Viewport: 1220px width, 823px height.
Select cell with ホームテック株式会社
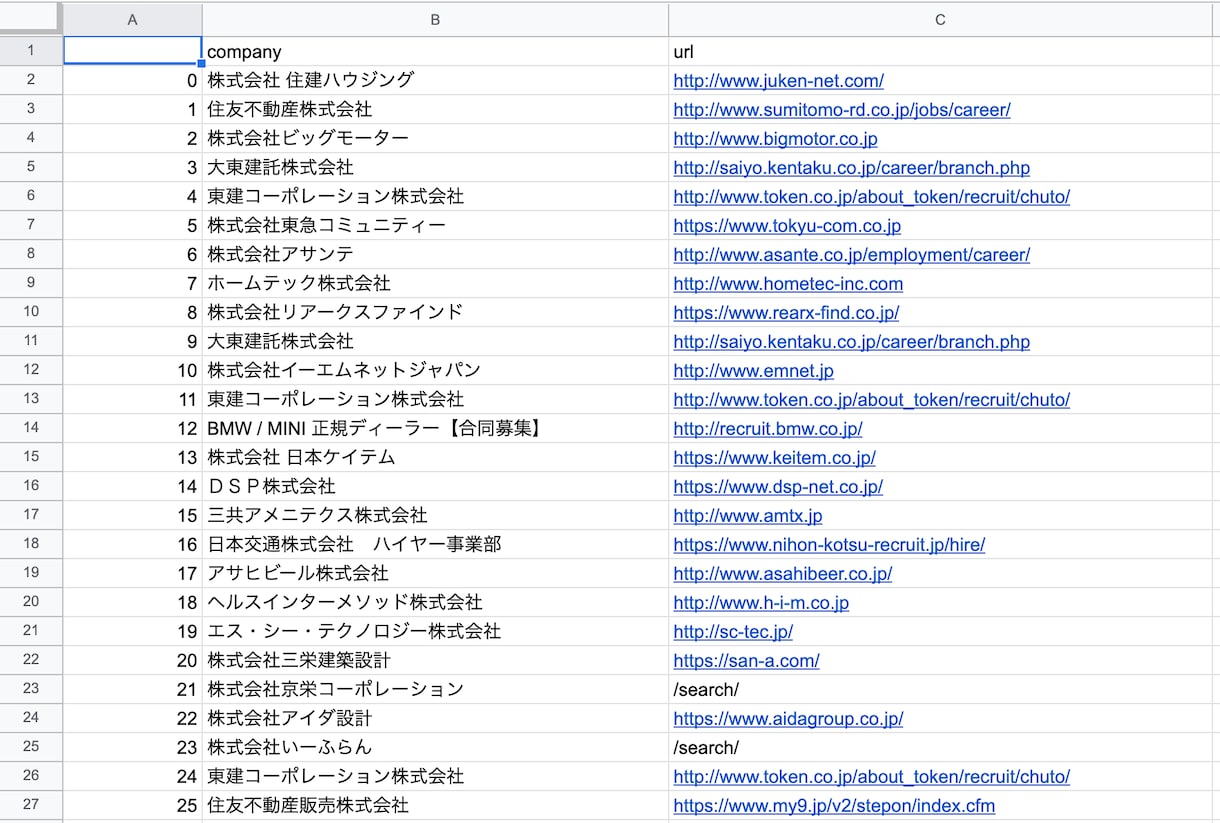435,283
